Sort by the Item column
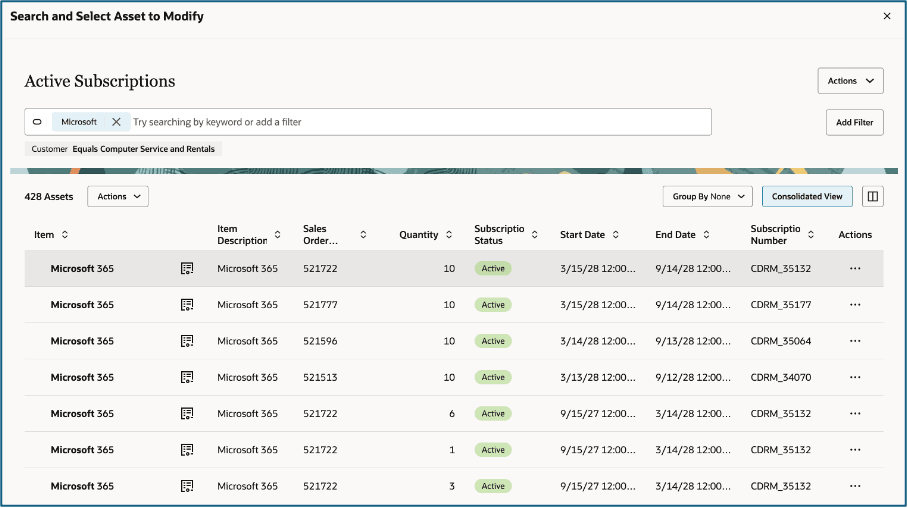The height and width of the screenshot is (508, 908). point(65,235)
